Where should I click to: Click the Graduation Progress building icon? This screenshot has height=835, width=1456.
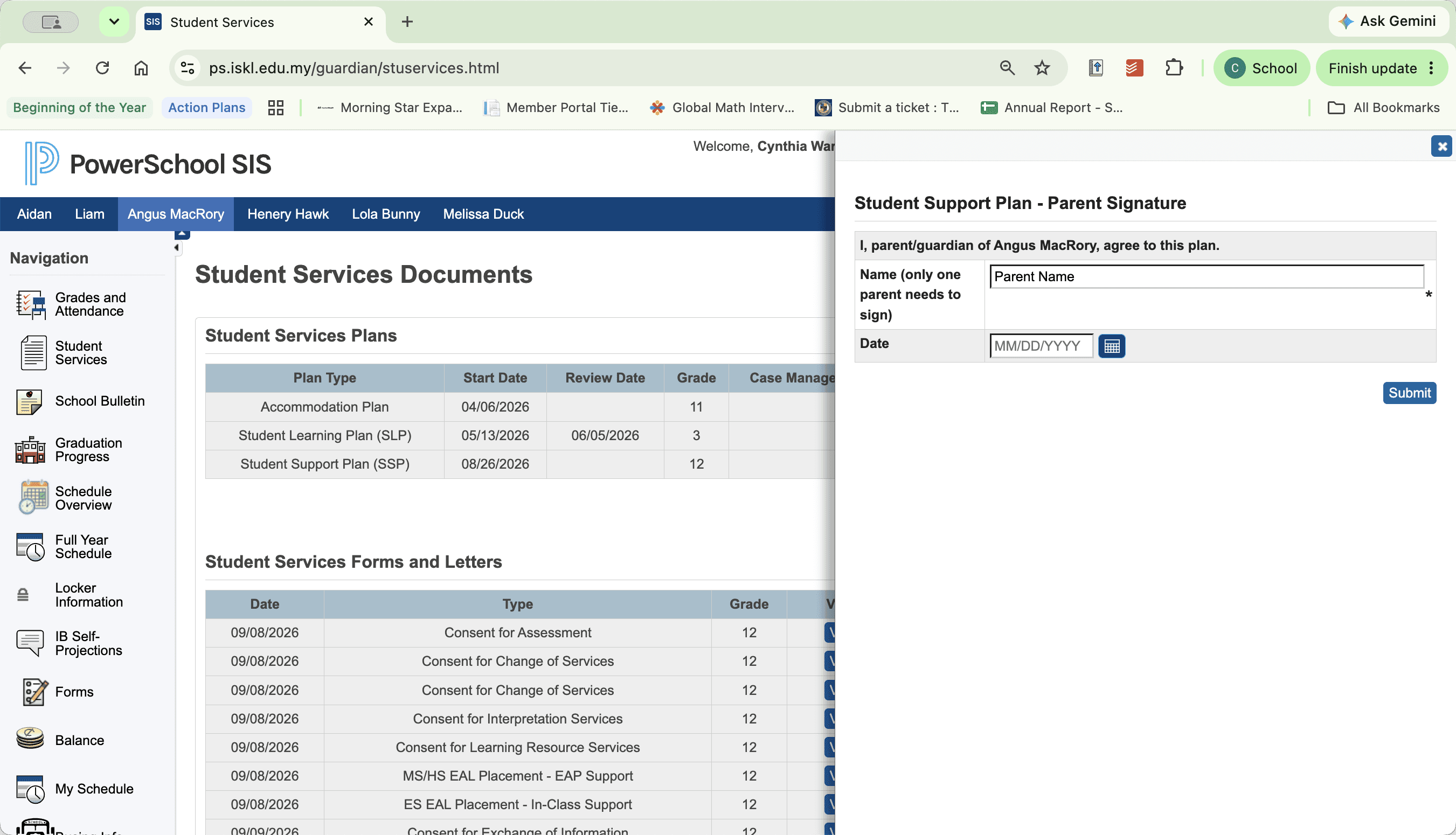click(30, 450)
